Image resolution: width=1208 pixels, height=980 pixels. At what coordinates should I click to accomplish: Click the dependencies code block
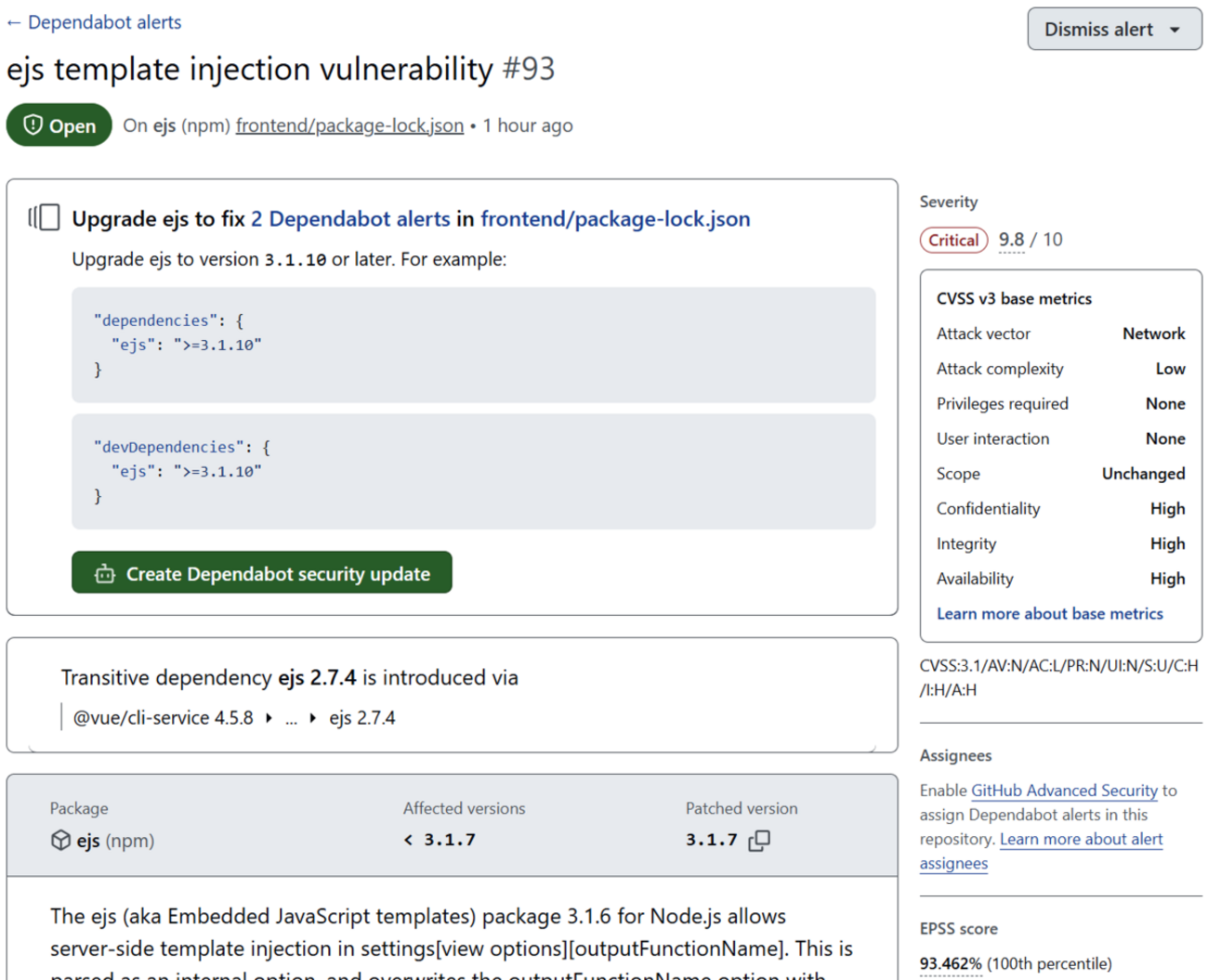pos(473,345)
